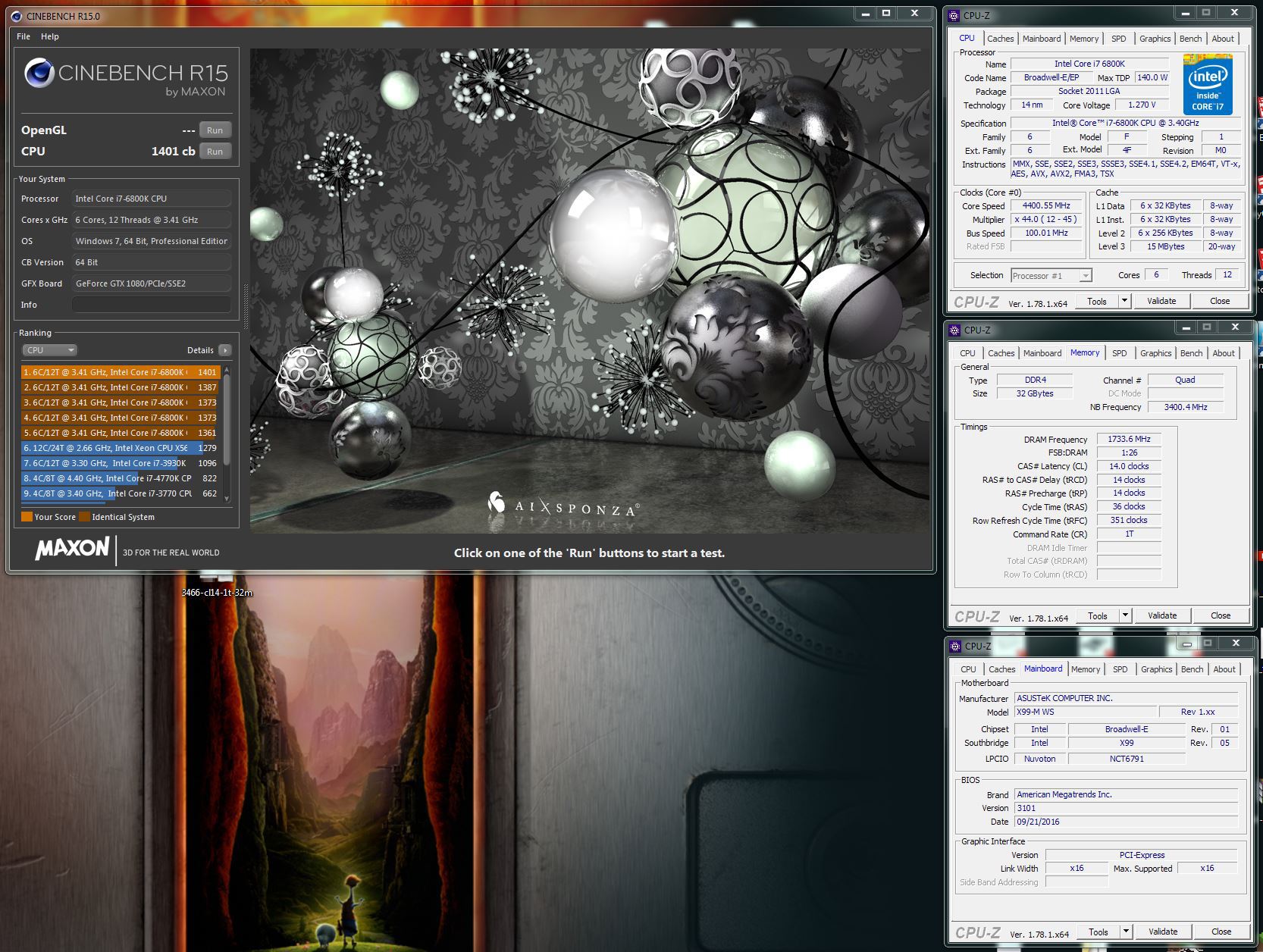Click title bar icon of CPU-Z window showing Mainboard tab
This screenshot has height=952, width=1263.
pos(956,646)
